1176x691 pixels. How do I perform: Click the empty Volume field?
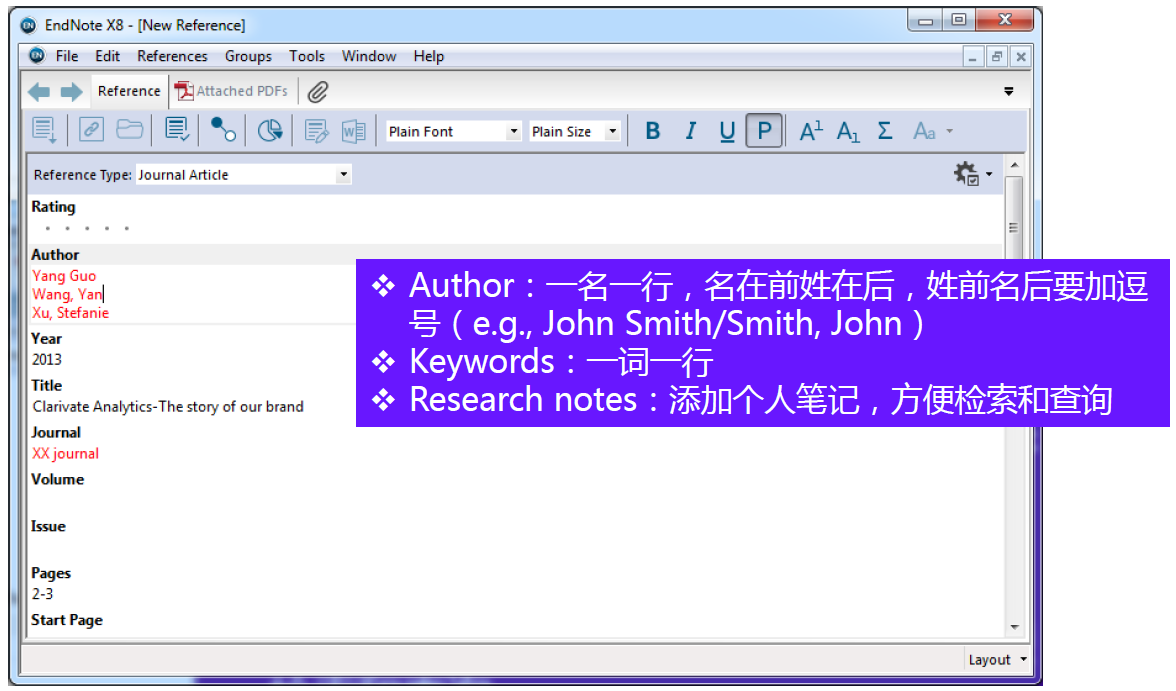click(514, 500)
